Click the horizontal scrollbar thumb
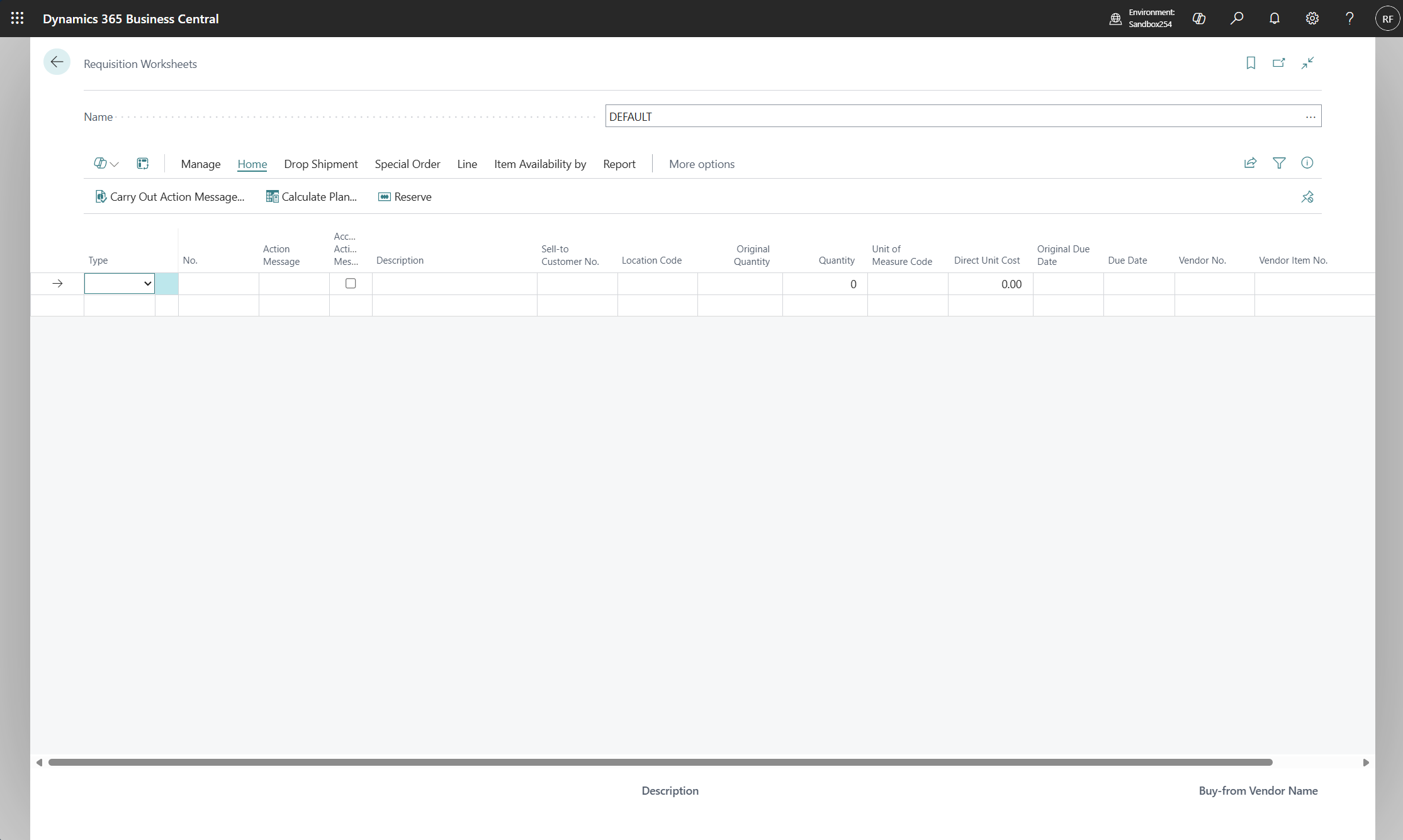1403x840 pixels. coord(660,762)
